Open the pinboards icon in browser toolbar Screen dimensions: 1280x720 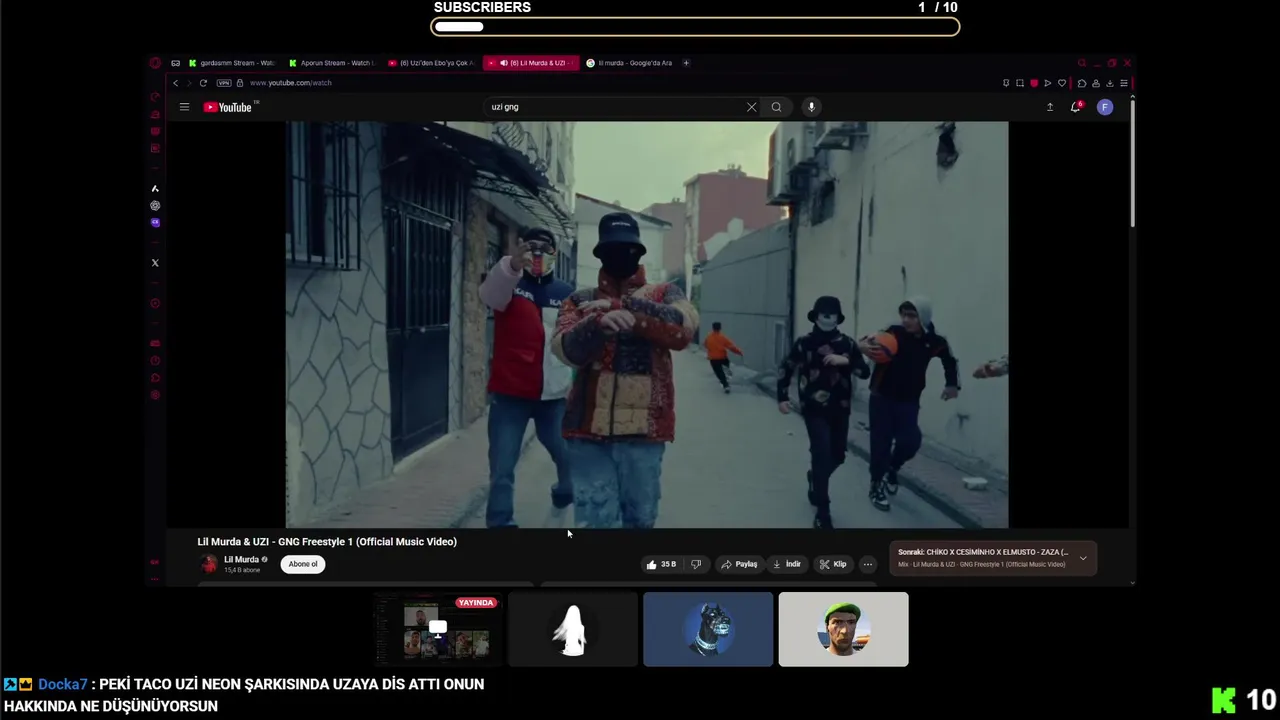click(1006, 83)
